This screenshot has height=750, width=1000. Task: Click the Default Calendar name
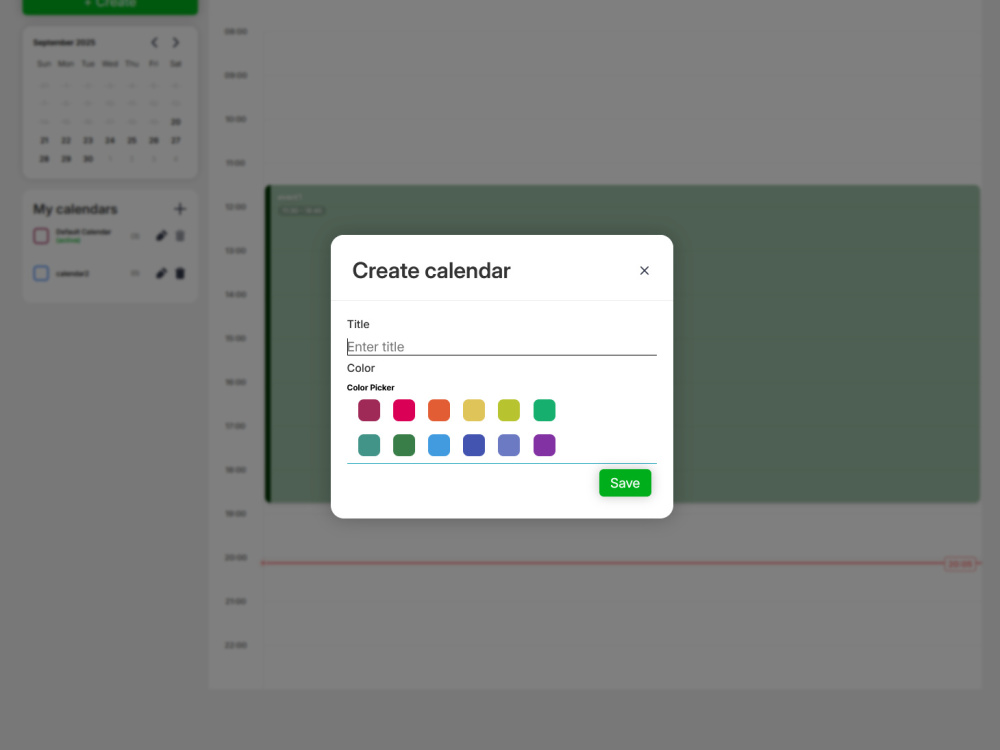pyautogui.click(x=84, y=232)
